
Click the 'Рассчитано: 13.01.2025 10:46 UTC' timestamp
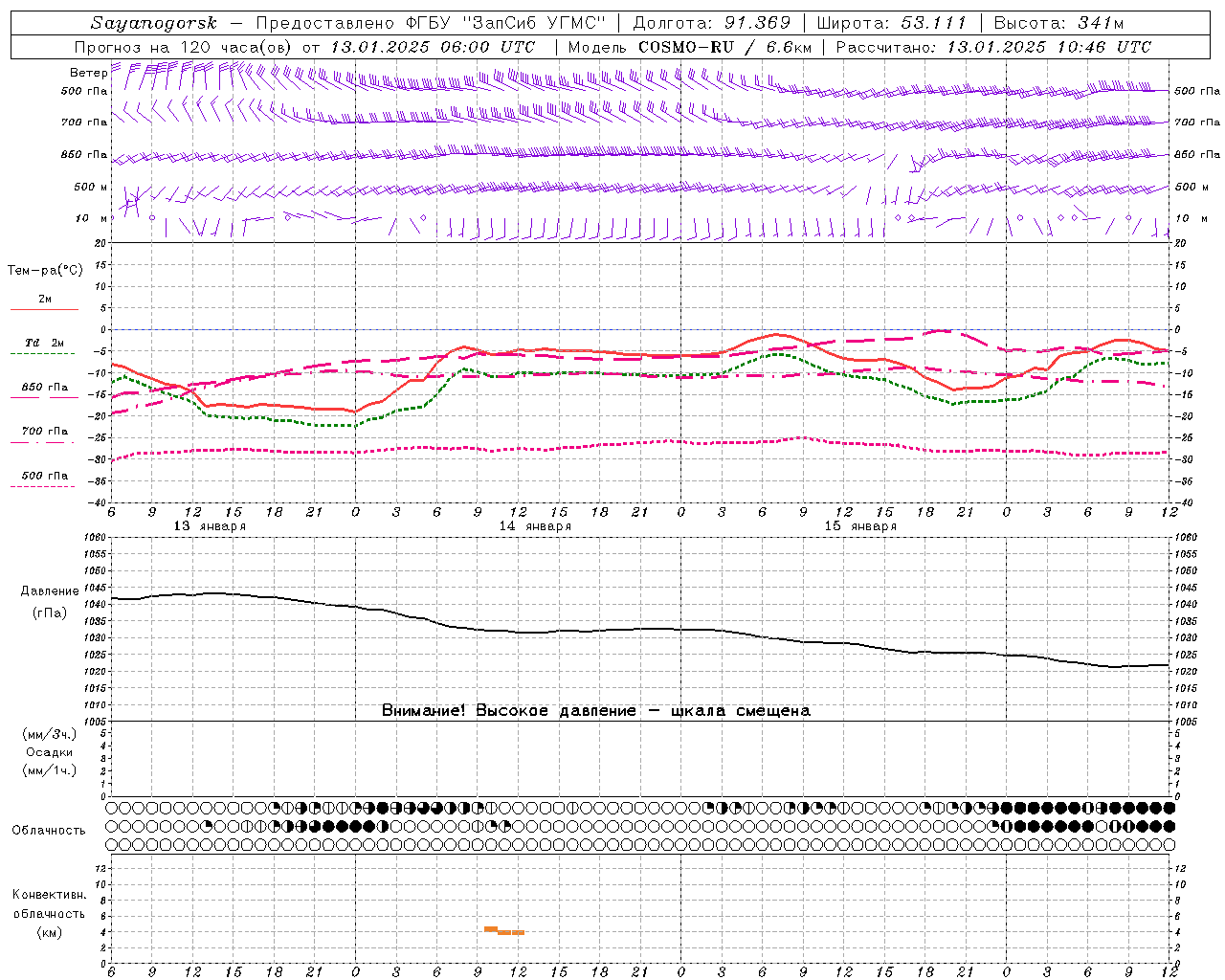coord(993,47)
